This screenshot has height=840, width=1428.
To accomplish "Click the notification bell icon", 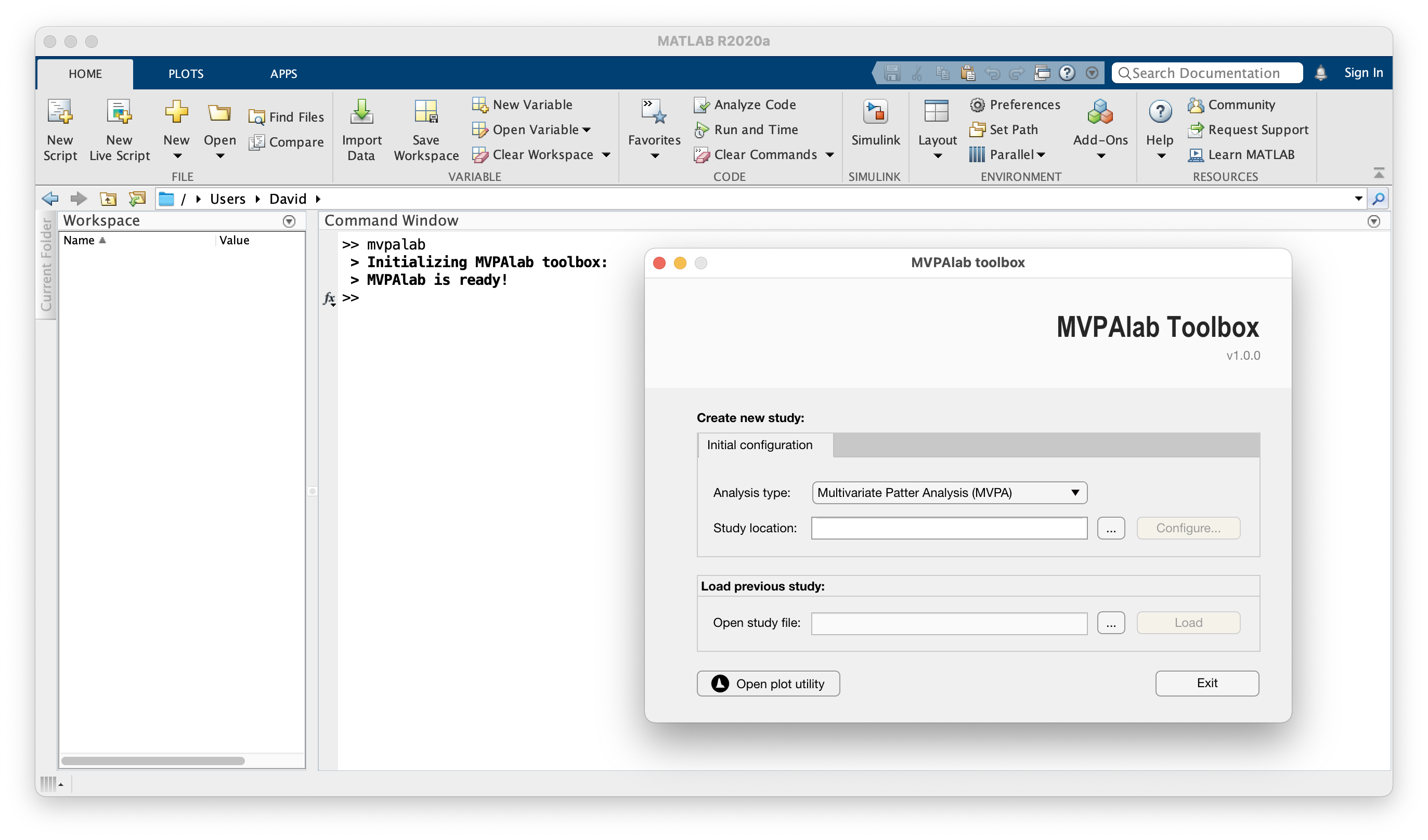I will (x=1320, y=73).
